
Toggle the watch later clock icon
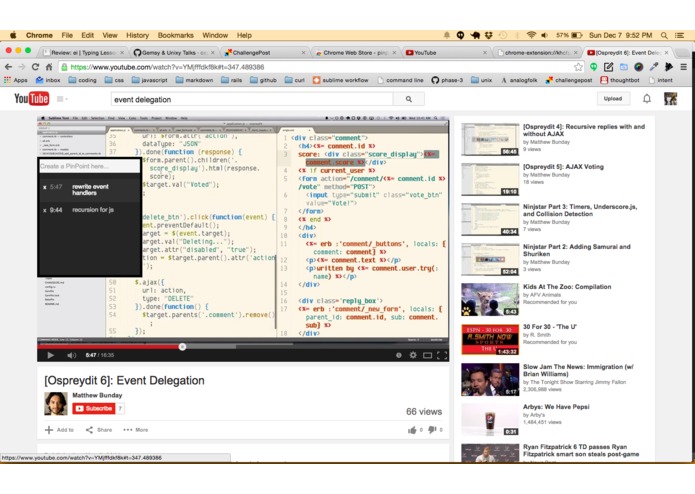click(x=398, y=355)
